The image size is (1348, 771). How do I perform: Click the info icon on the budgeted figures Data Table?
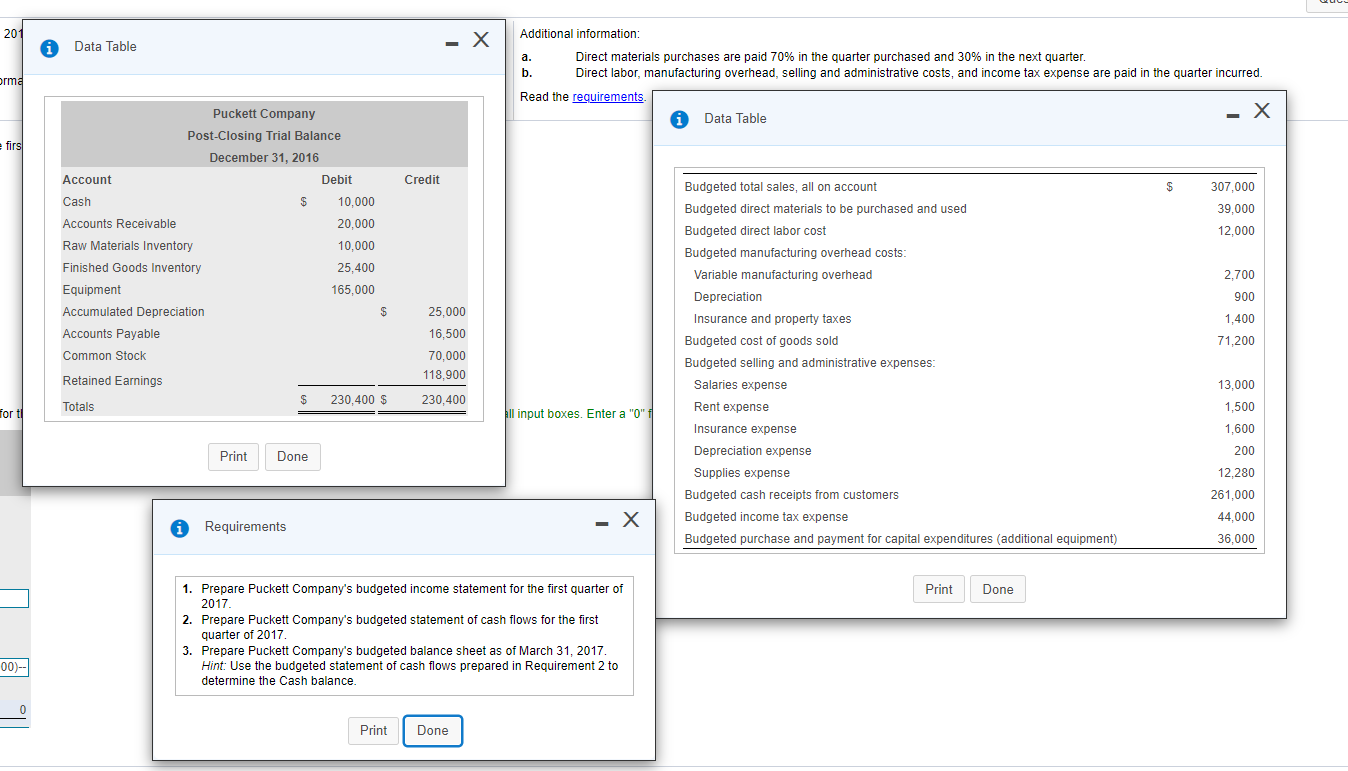point(679,118)
